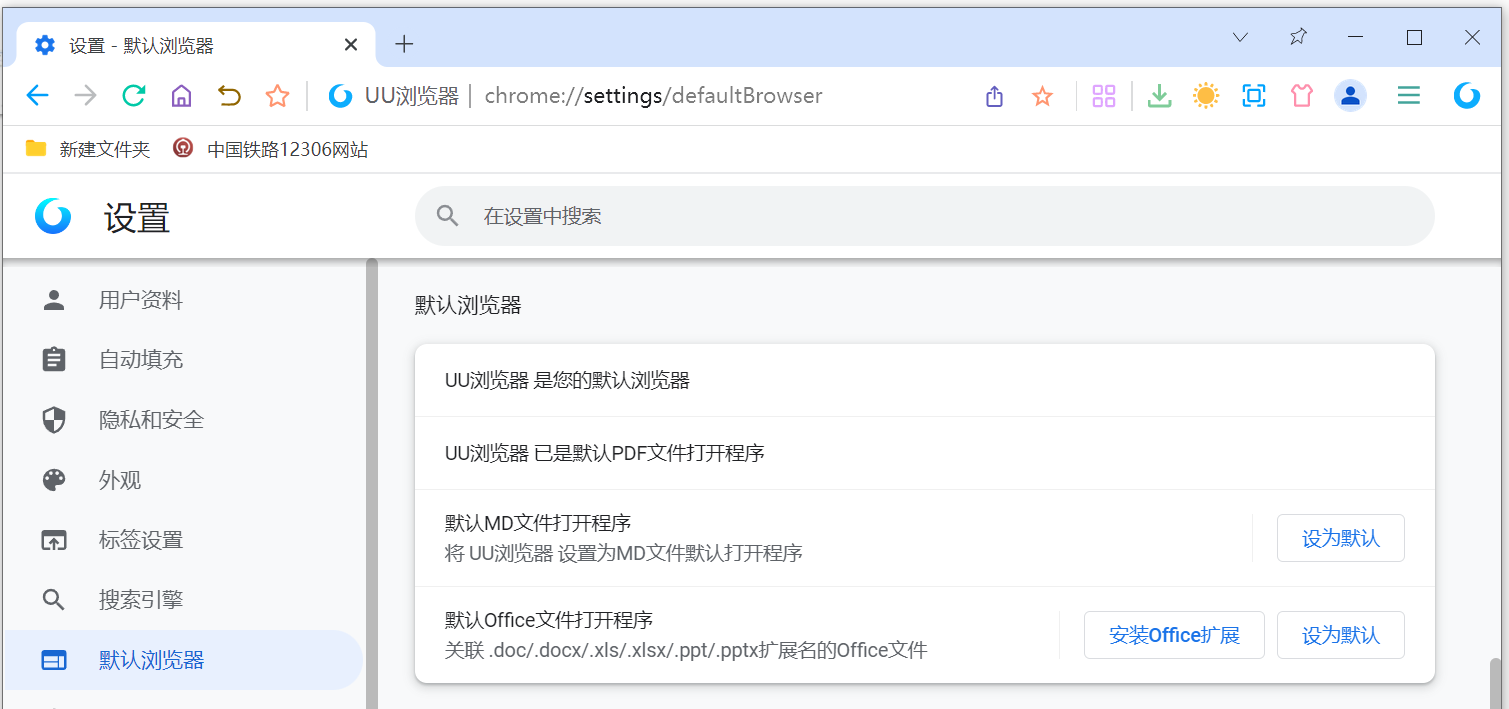Click the text UU浏览器 已是默认PDF文件打开程序
The width and height of the screenshot is (1509, 709).
tap(605, 453)
